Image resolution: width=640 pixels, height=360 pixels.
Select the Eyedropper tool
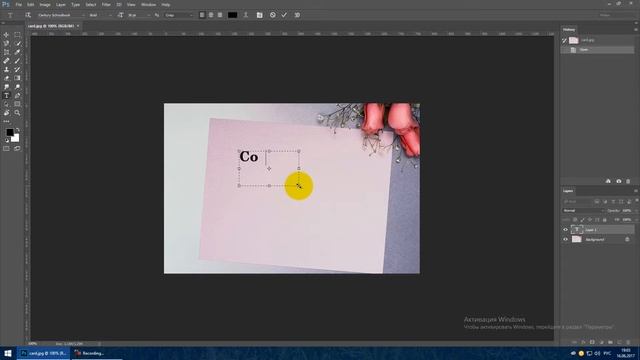tap(17, 52)
